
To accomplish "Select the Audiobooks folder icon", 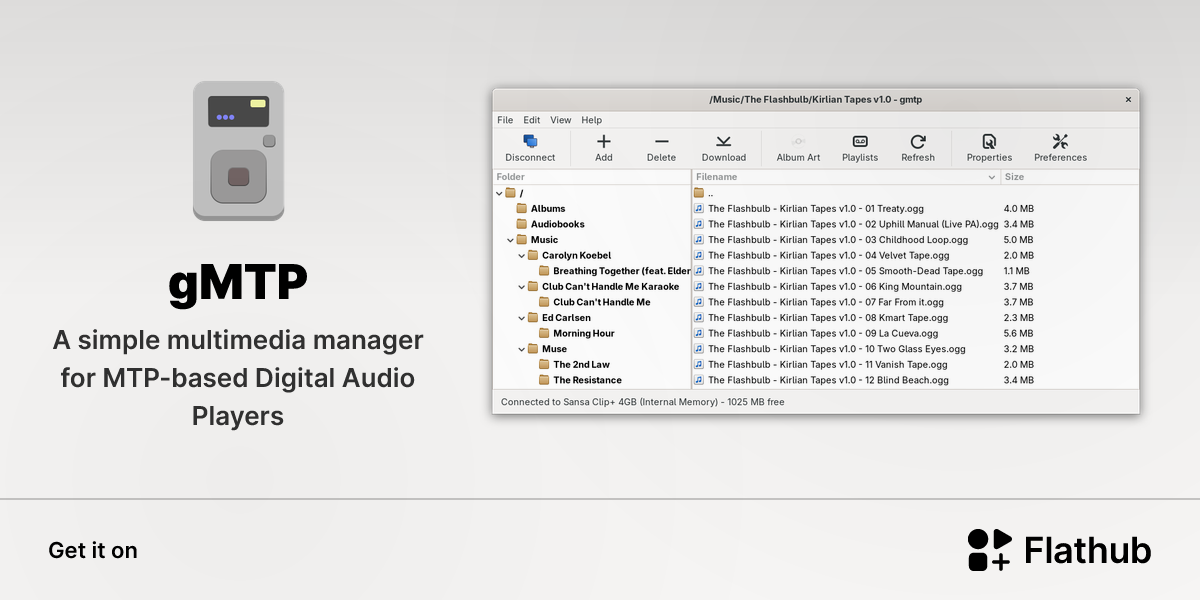I will 521,224.
